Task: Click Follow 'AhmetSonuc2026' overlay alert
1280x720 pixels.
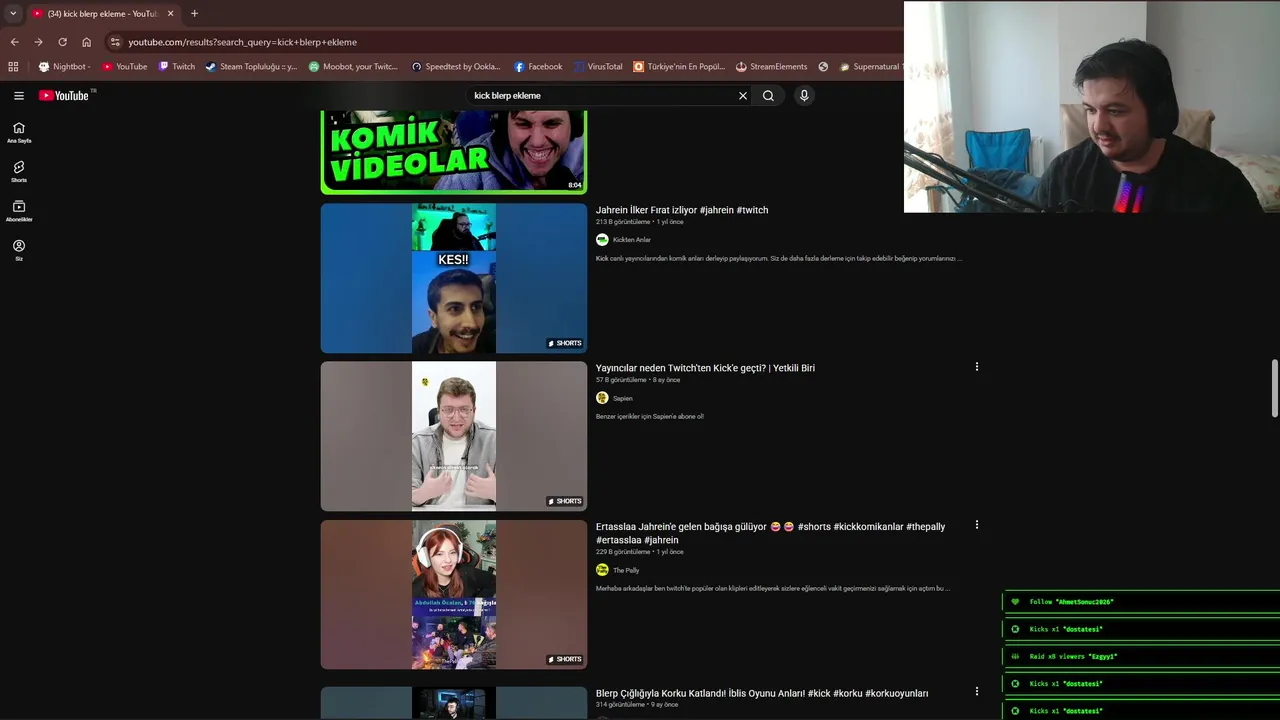Action: coord(1141,602)
